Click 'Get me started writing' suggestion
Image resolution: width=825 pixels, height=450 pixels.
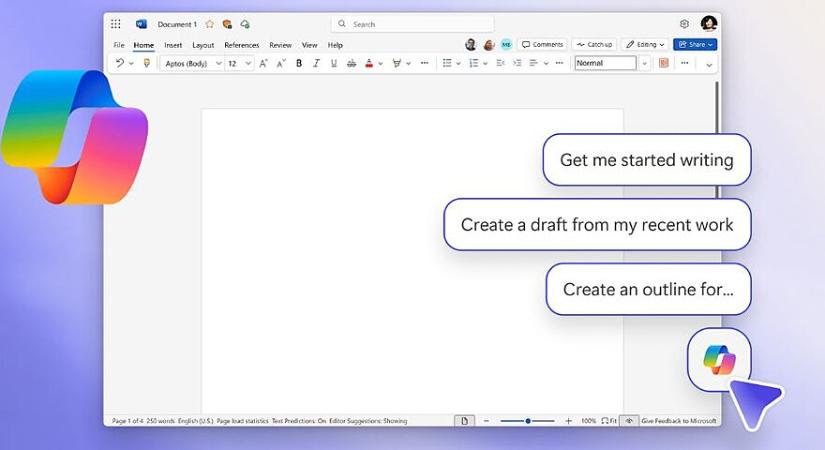[647, 159]
